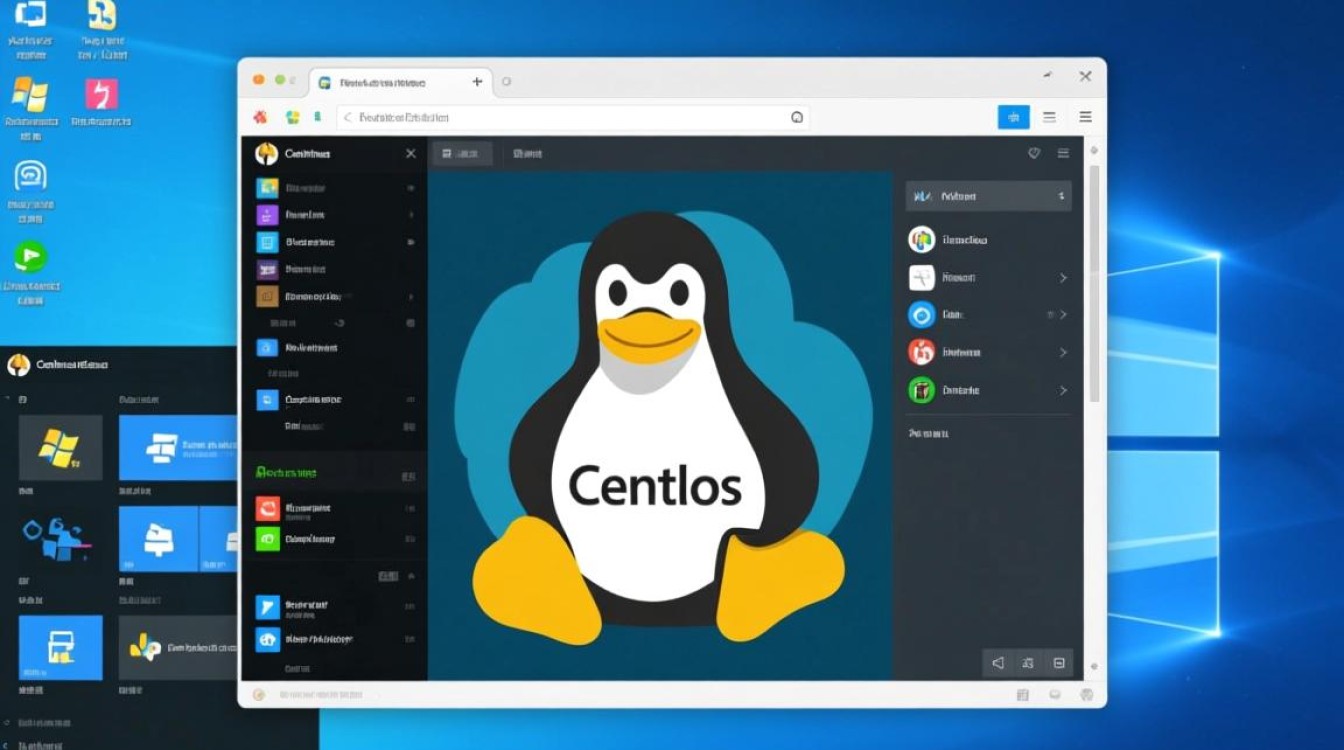Open the Windows flag desktop shortcut
The width and height of the screenshot is (1344, 750).
pyautogui.click(x=30, y=95)
